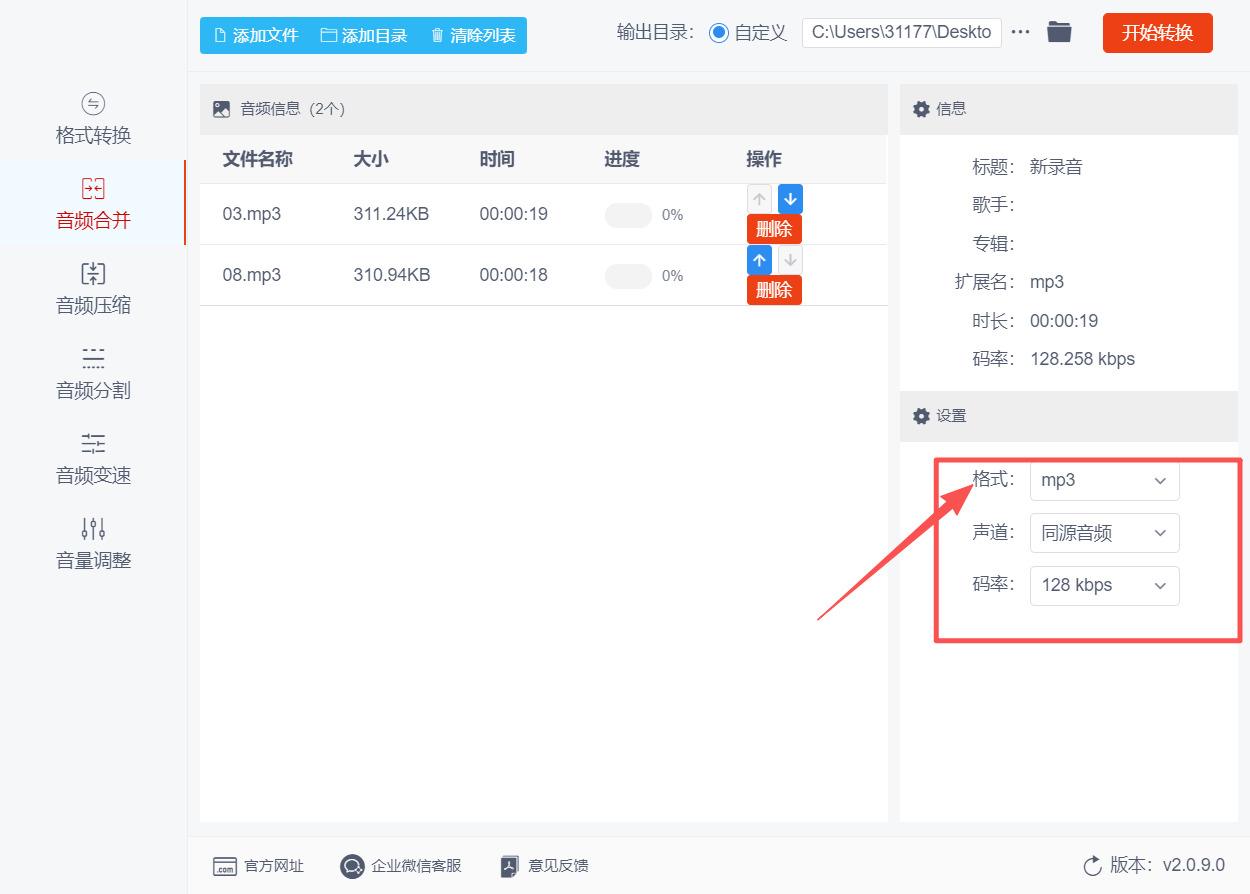Click the 311.24KB size cell
This screenshot has width=1250, height=894.
(391, 214)
